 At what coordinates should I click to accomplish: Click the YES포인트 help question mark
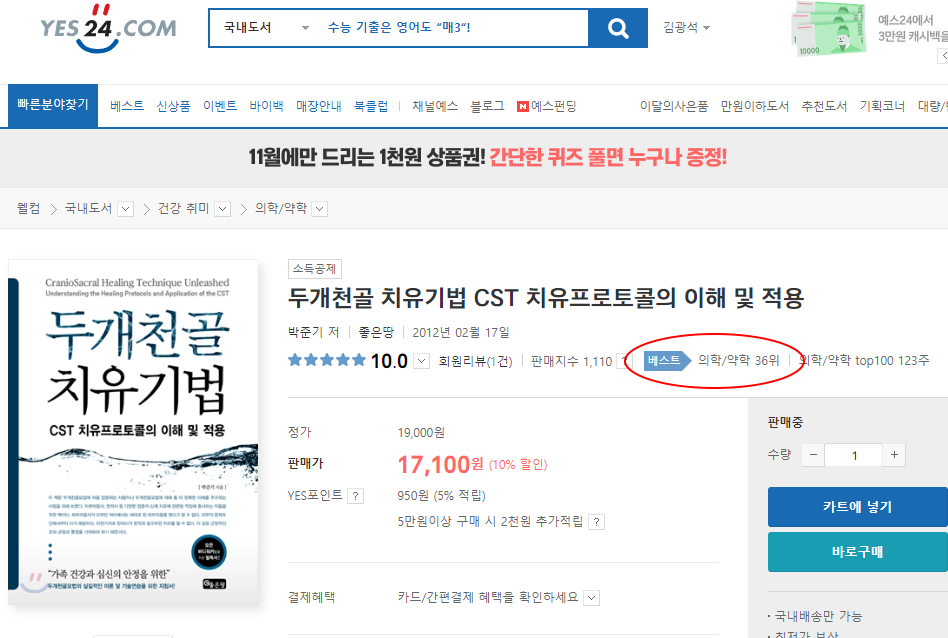(356, 496)
